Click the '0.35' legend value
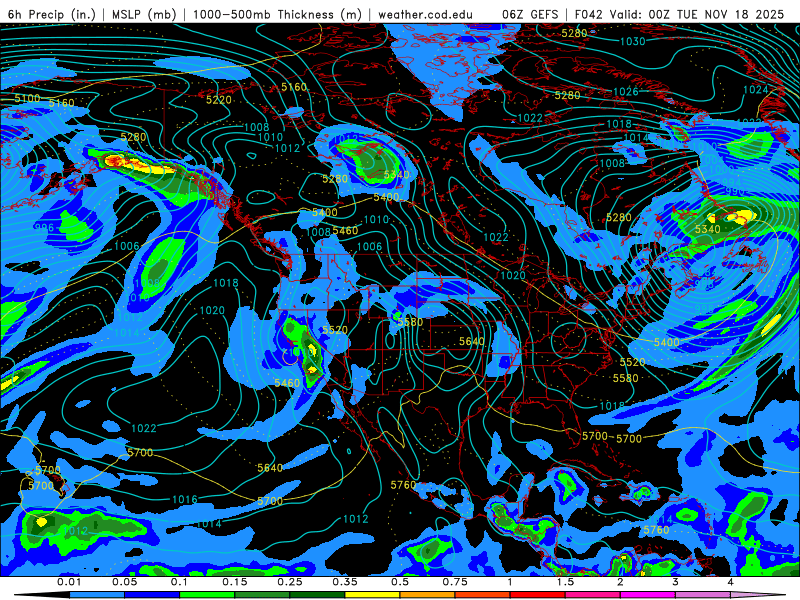The image size is (800, 600). [x=345, y=582]
